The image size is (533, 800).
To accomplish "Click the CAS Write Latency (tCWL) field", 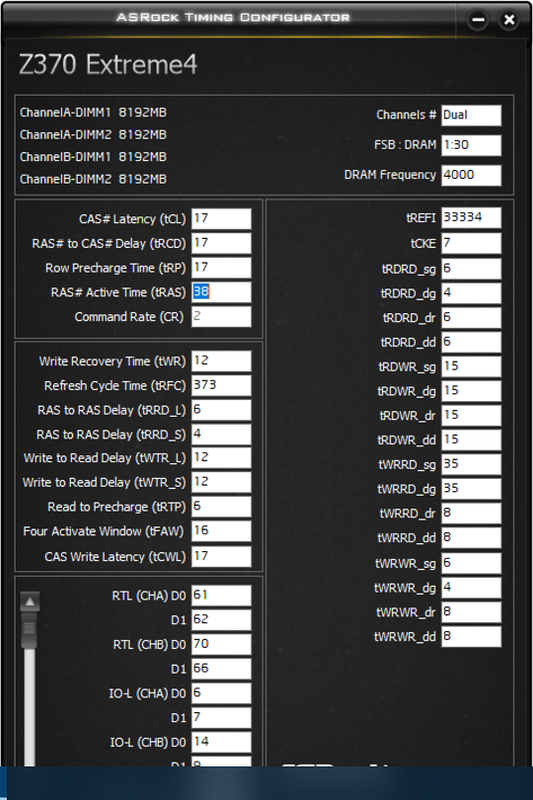I will [221, 557].
